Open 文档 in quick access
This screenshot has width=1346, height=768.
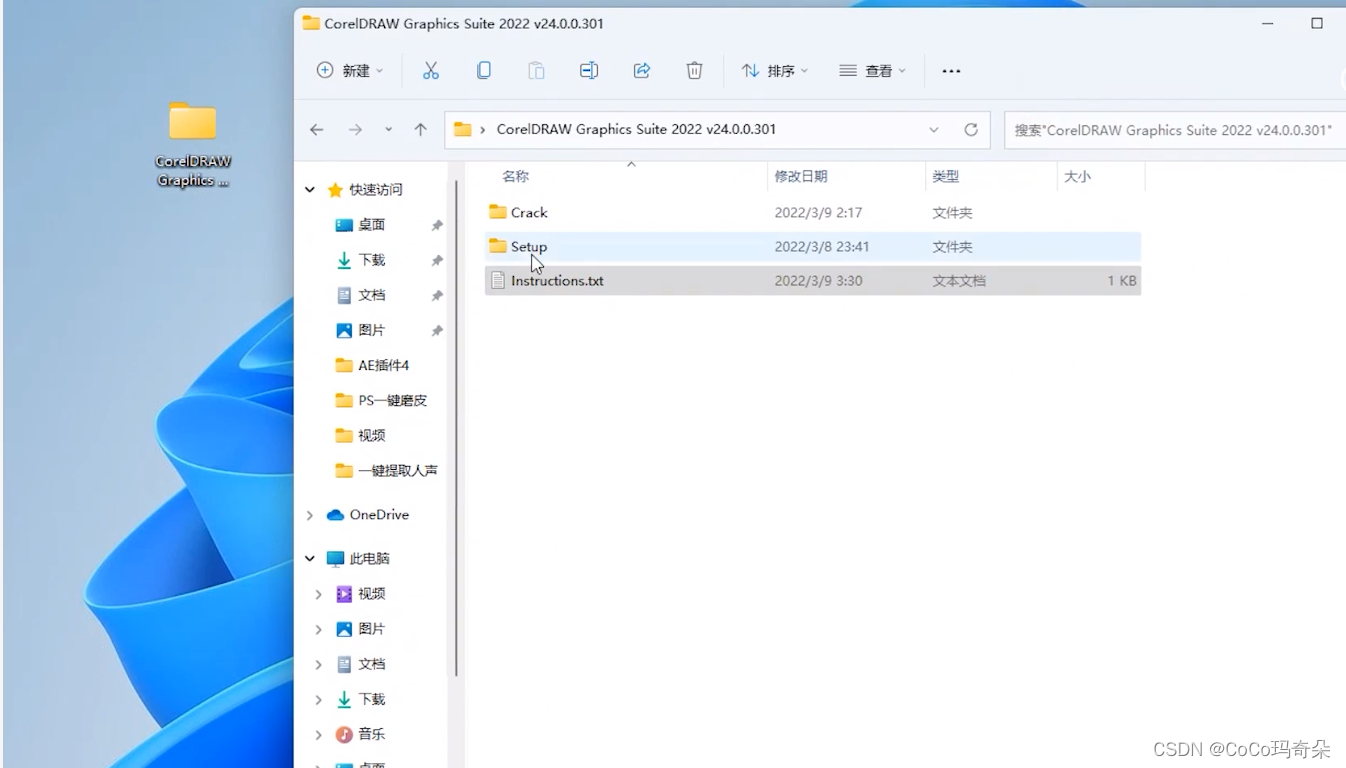372,295
